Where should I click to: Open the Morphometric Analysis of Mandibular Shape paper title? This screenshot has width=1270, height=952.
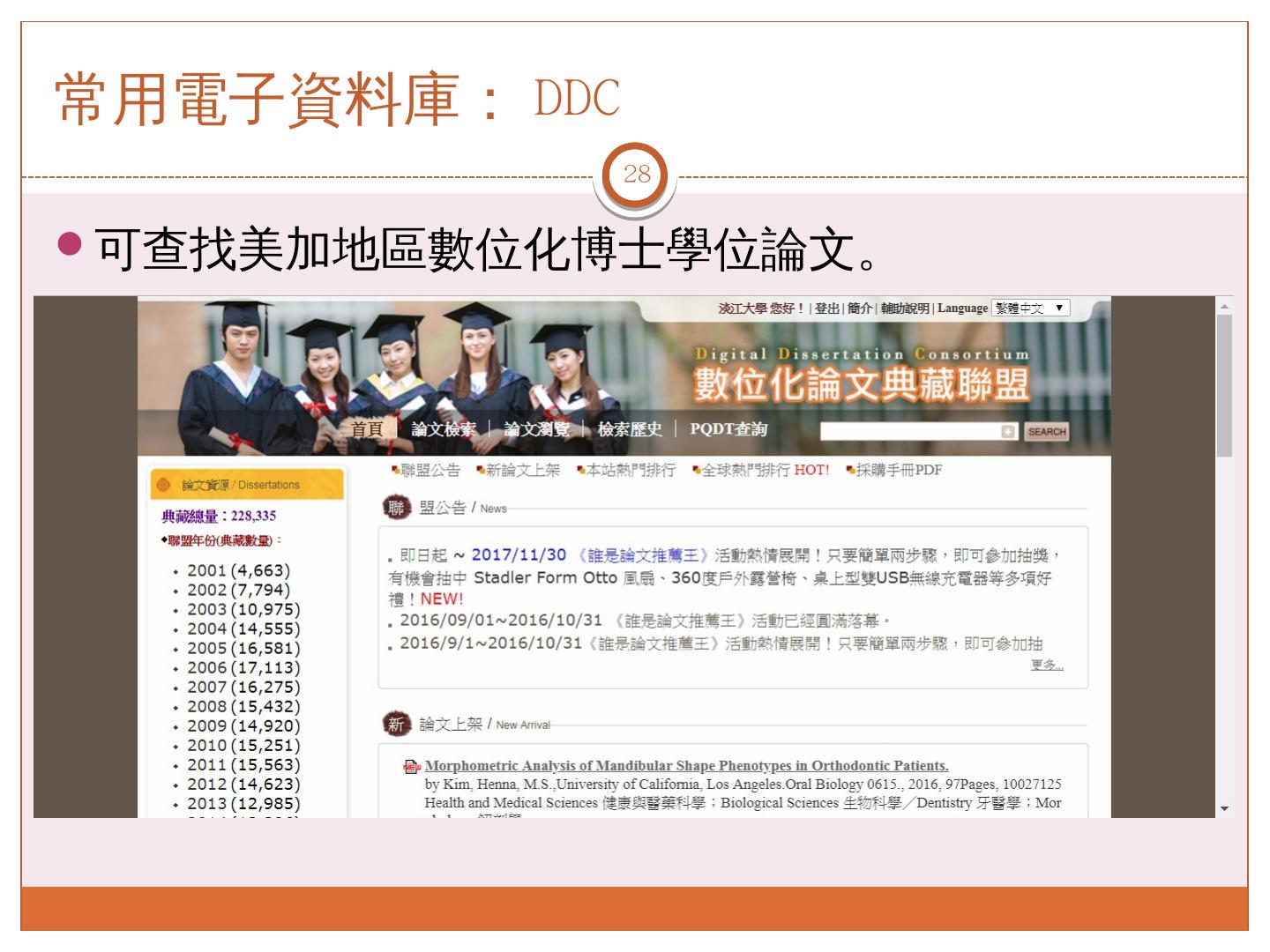(x=686, y=766)
